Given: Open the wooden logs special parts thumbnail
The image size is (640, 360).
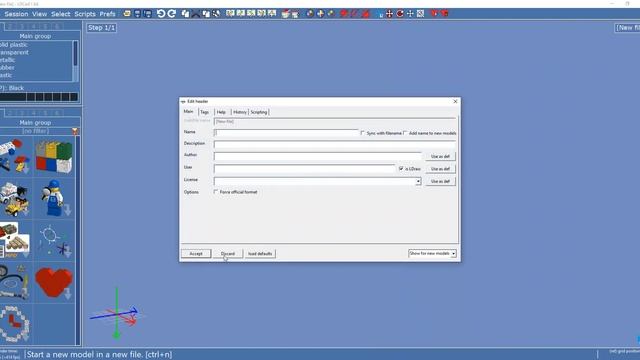Looking at the screenshot, I should [15, 240].
